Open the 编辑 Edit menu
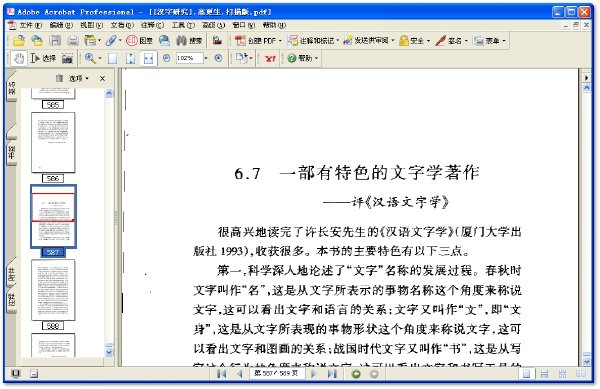Viewport: 600px width, 389px height. [61, 25]
